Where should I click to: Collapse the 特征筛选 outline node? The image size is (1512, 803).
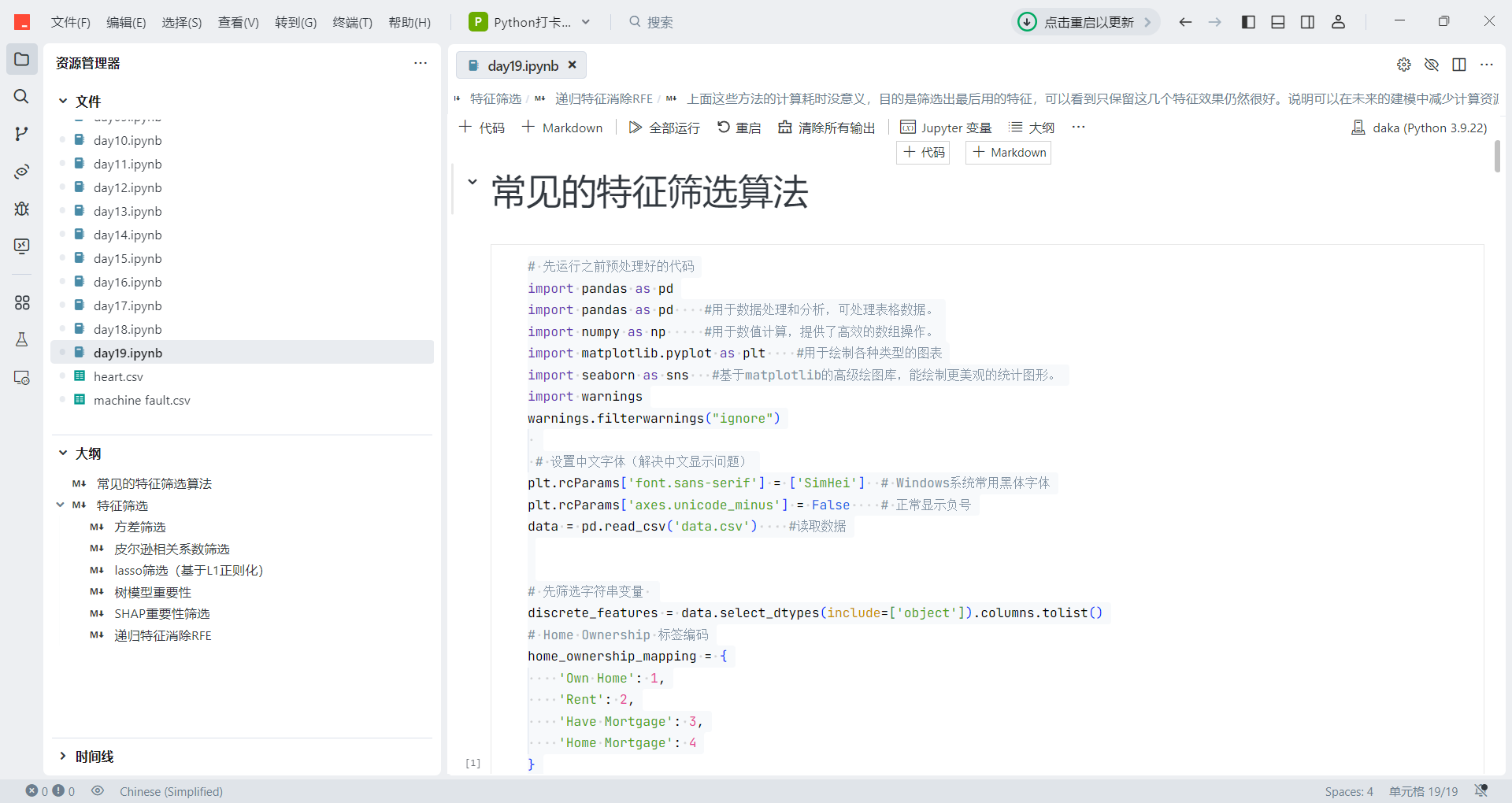(x=61, y=505)
